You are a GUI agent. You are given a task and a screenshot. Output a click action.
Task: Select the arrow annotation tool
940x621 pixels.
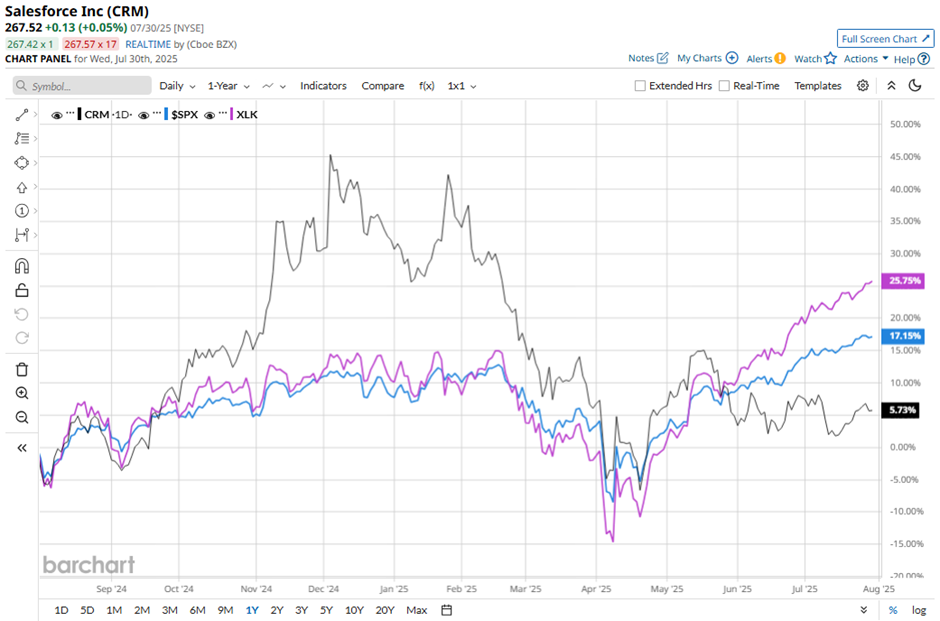[22, 188]
